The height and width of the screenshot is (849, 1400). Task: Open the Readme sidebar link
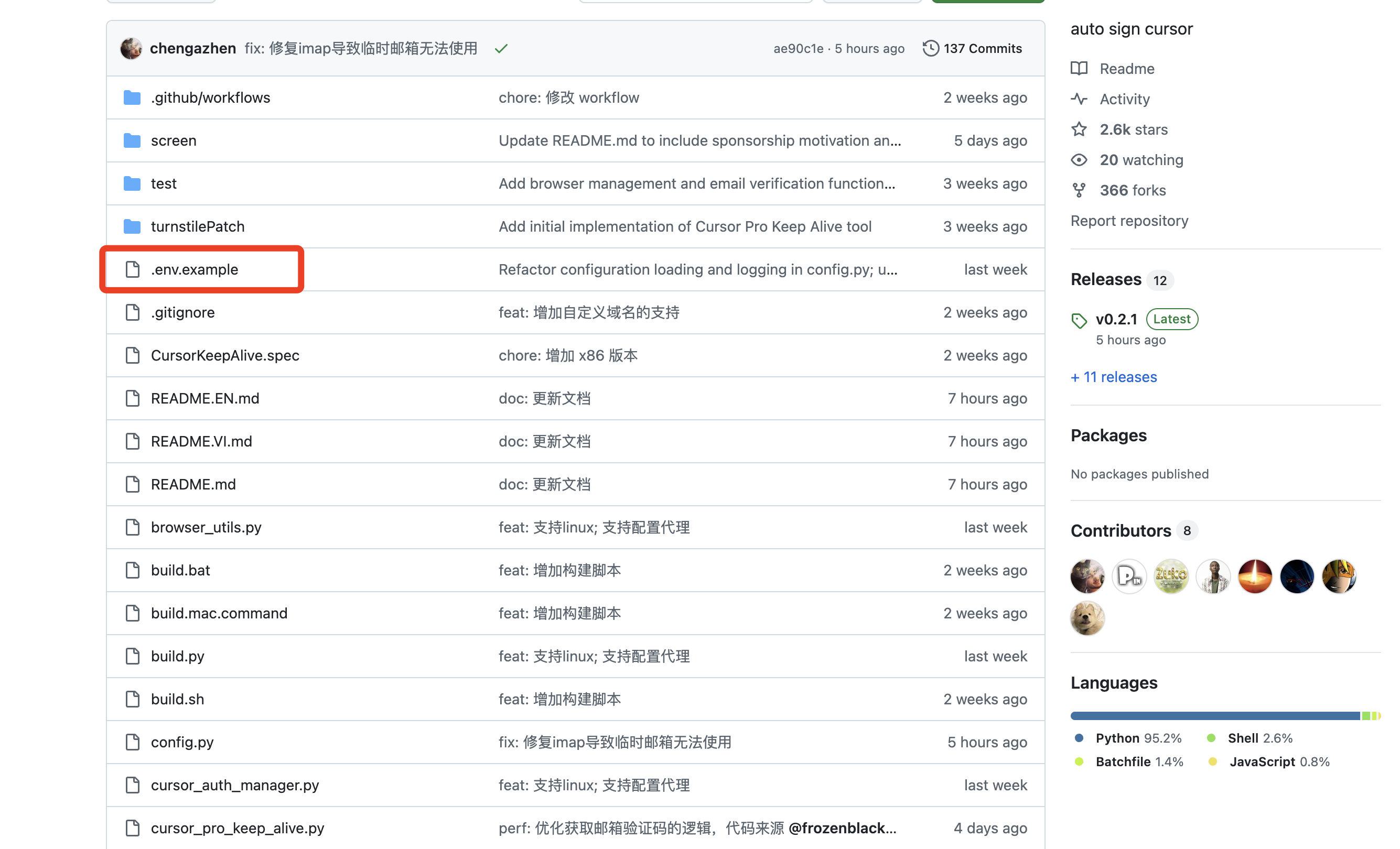tap(1127, 69)
